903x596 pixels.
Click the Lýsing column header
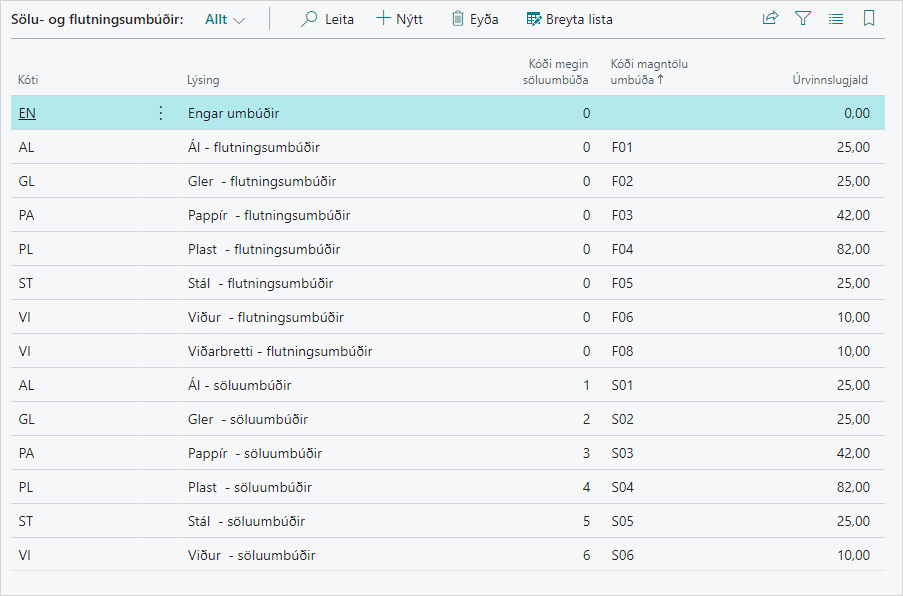(203, 79)
